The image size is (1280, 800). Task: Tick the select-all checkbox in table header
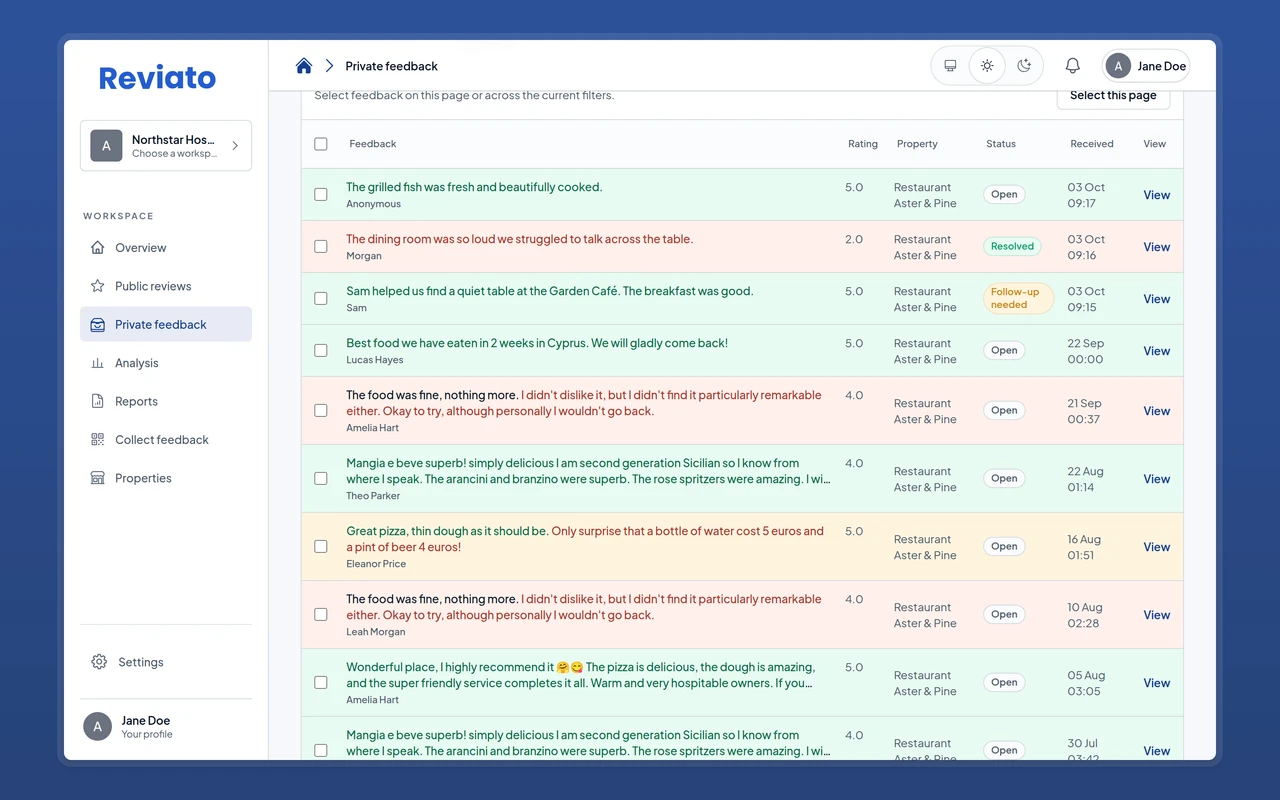click(x=321, y=144)
